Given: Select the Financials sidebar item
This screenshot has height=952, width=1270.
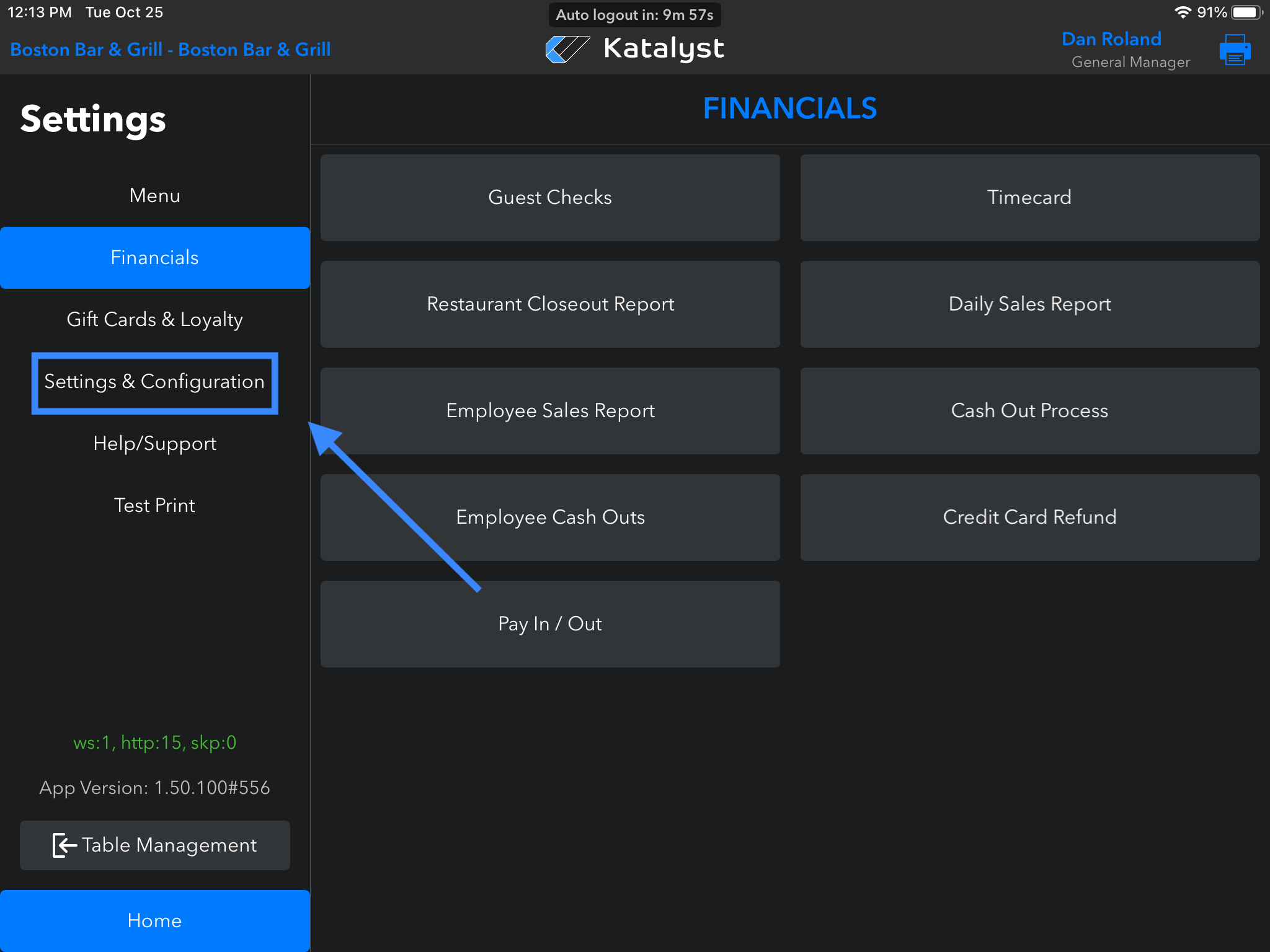Looking at the screenshot, I should pyautogui.click(x=154, y=258).
